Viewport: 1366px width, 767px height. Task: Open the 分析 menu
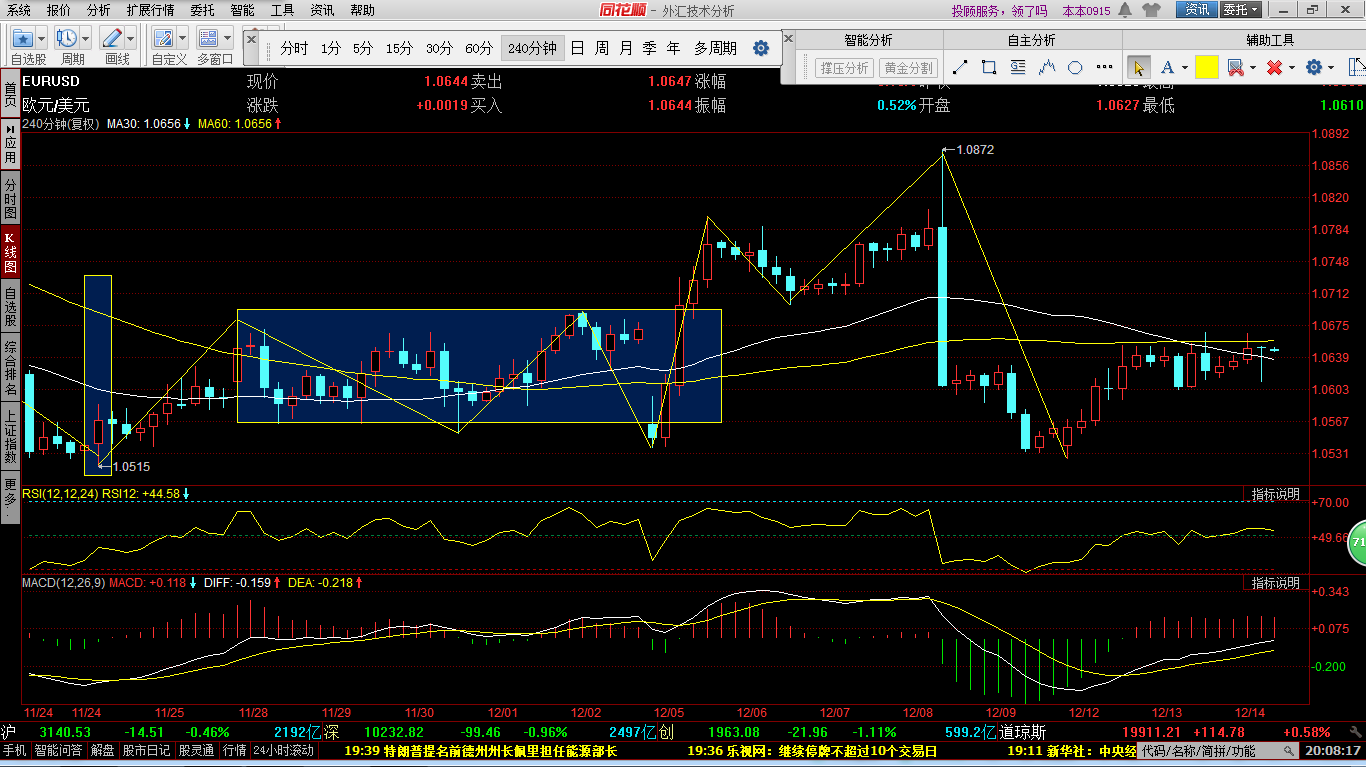(99, 10)
